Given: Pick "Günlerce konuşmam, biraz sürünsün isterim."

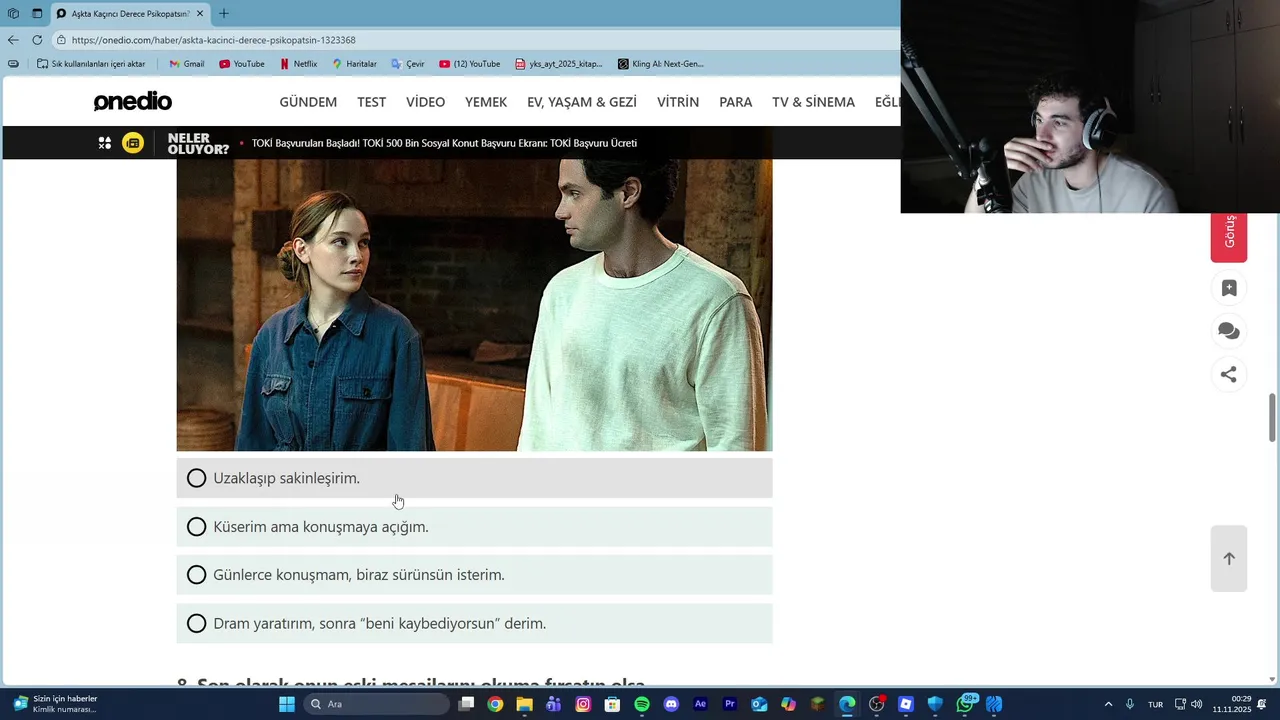Looking at the screenshot, I should [x=474, y=575].
